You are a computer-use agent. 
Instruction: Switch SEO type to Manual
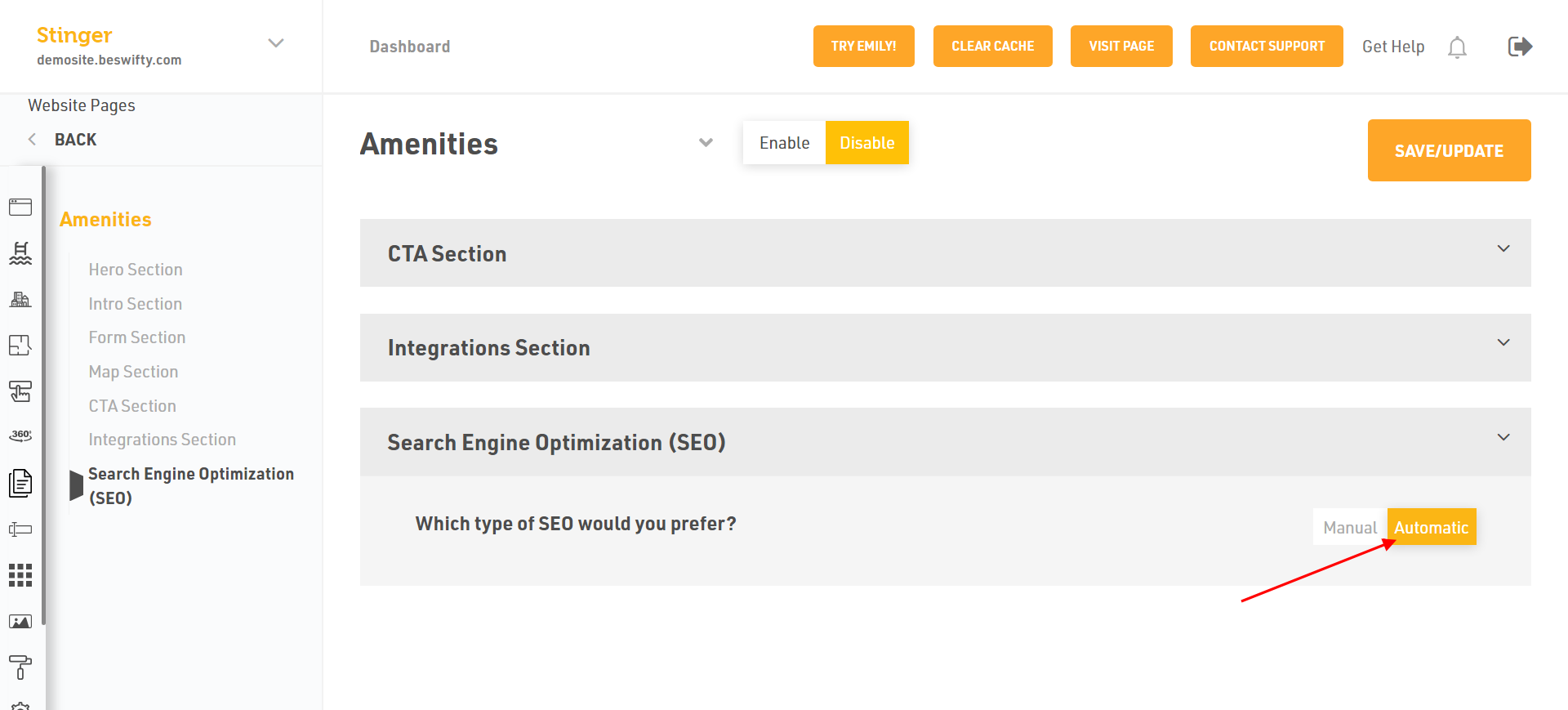pos(1349,528)
